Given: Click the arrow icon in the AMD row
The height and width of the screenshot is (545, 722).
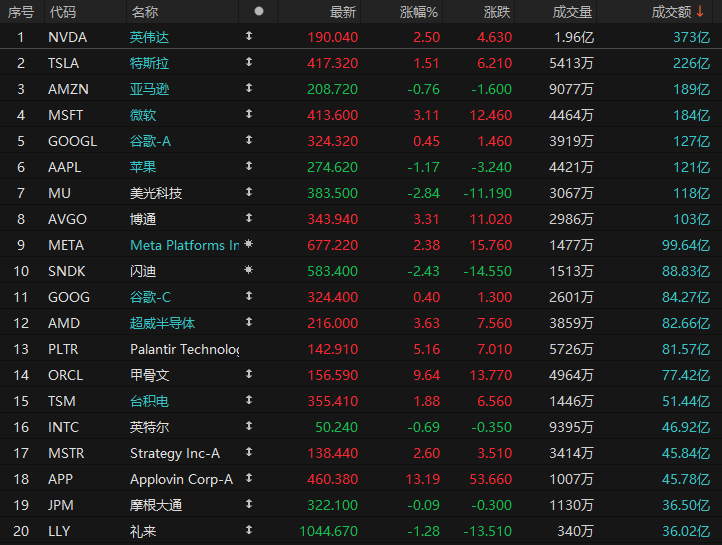Looking at the screenshot, I should [x=249, y=322].
